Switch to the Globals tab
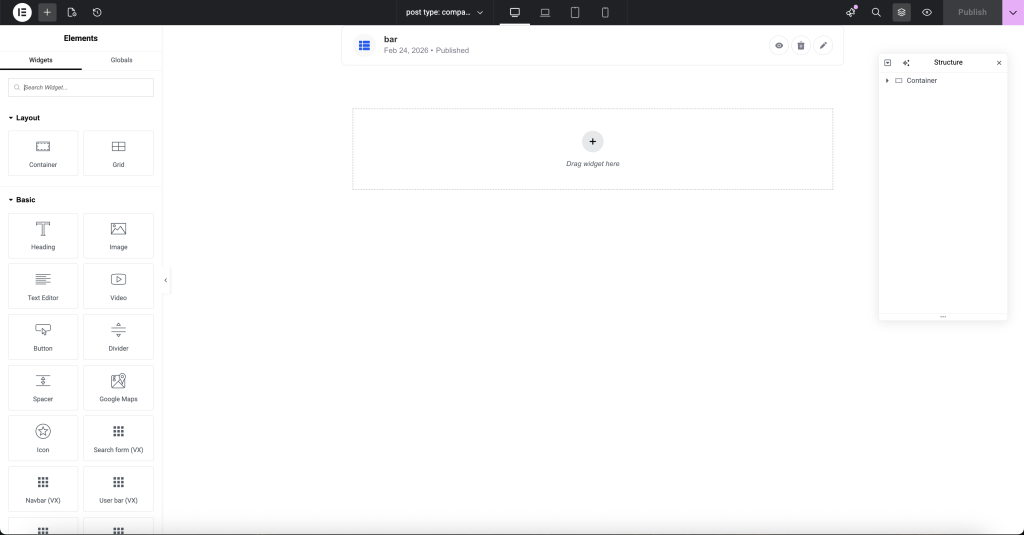Viewport: 1024px width, 535px height. coord(121,60)
